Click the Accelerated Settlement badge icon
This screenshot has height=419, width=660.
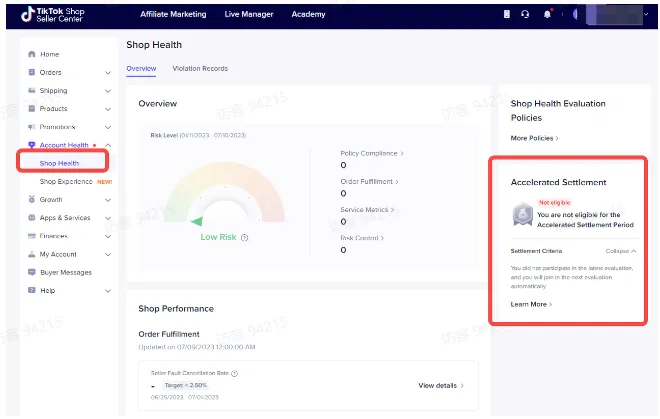click(x=522, y=214)
